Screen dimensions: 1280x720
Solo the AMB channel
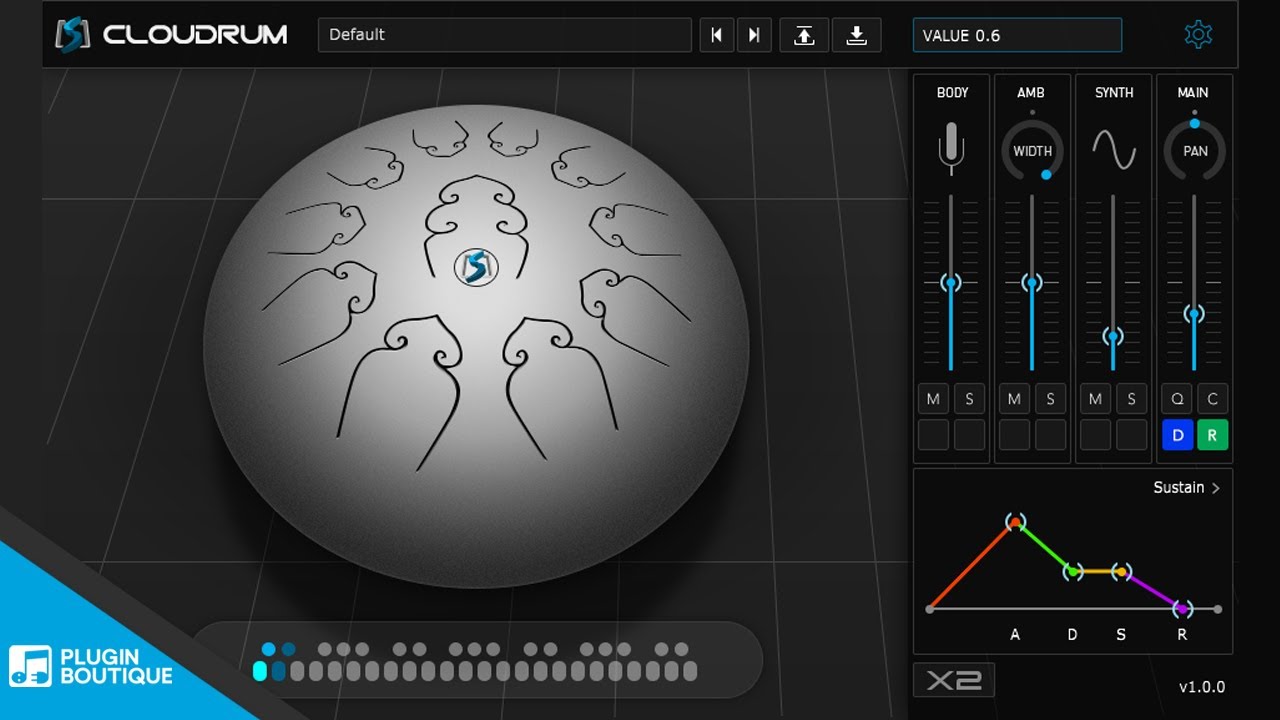(x=1050, y=399)
